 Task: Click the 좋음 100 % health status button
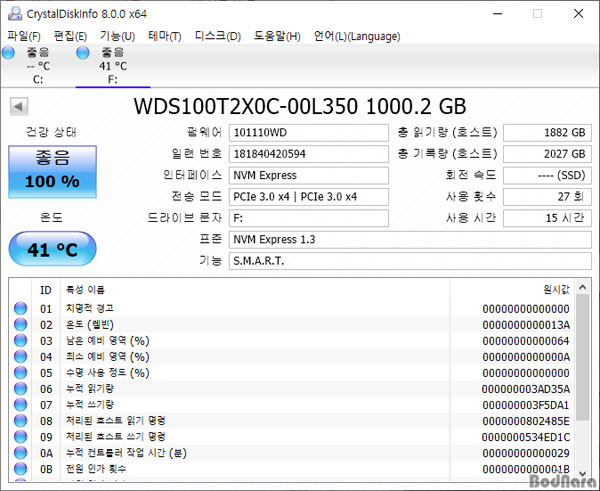(52, 171)
